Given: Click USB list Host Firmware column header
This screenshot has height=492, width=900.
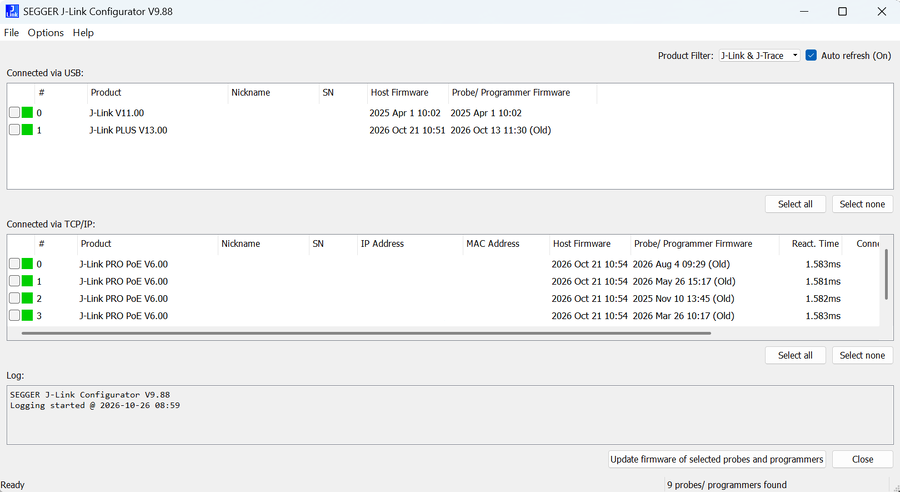Looking at the screenshot, I should tap(408, 92).
